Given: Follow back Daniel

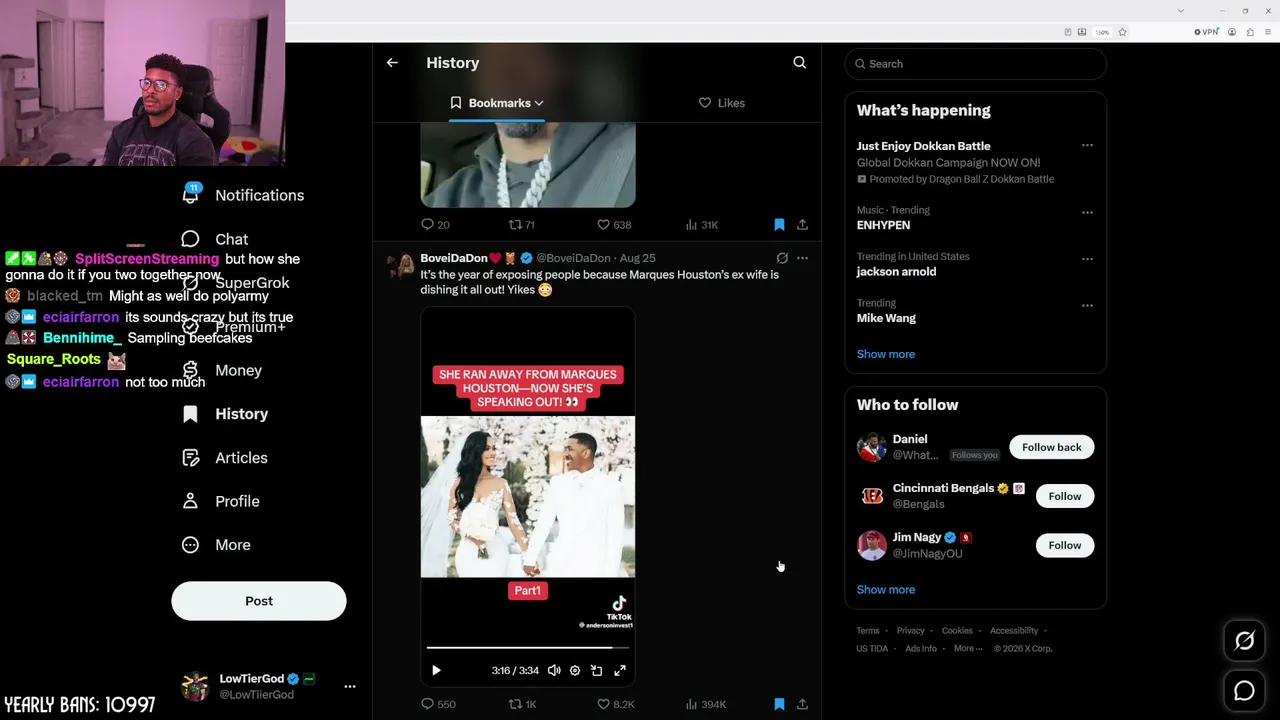Looking at the screenshot, I should 1052,447.
